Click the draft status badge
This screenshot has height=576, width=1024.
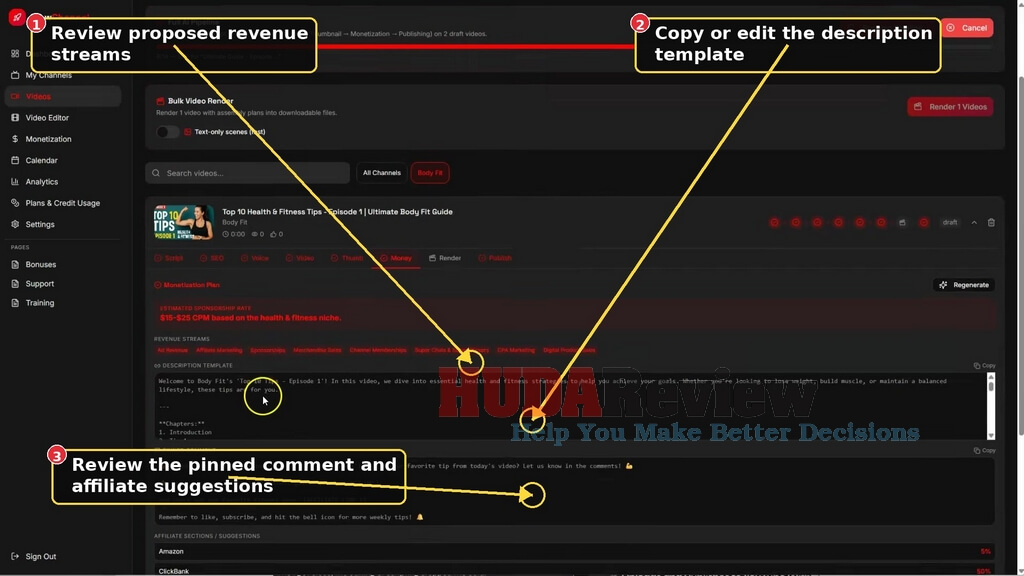coord(950,223)
